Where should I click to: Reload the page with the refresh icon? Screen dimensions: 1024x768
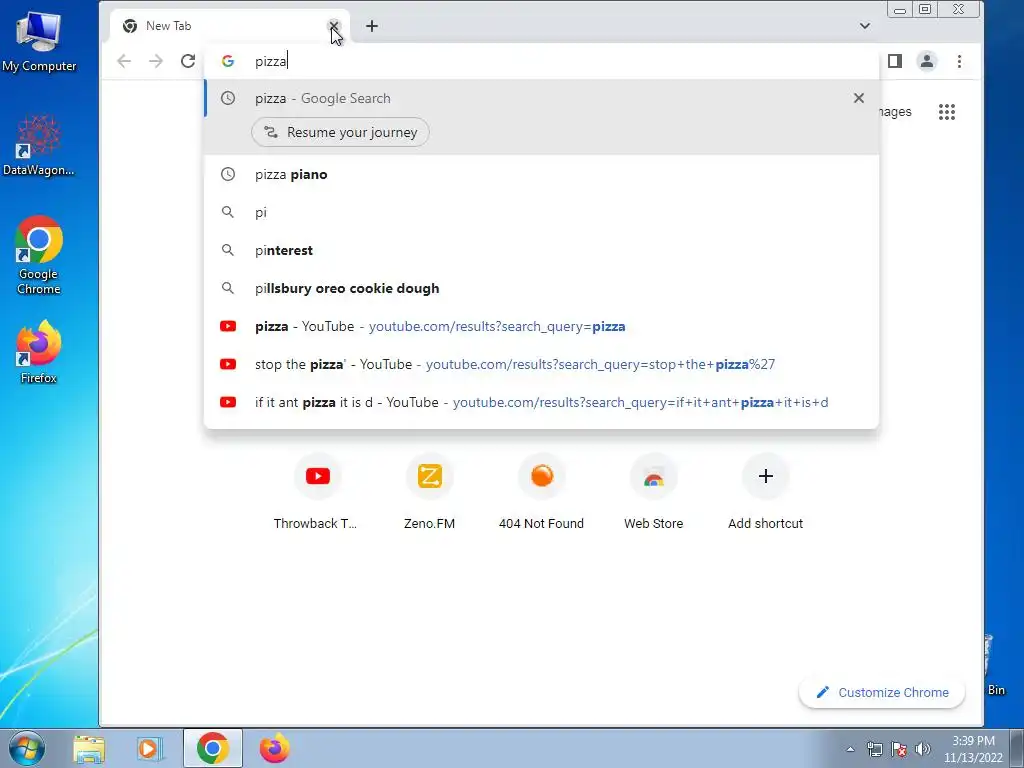[x=188, y=61]
